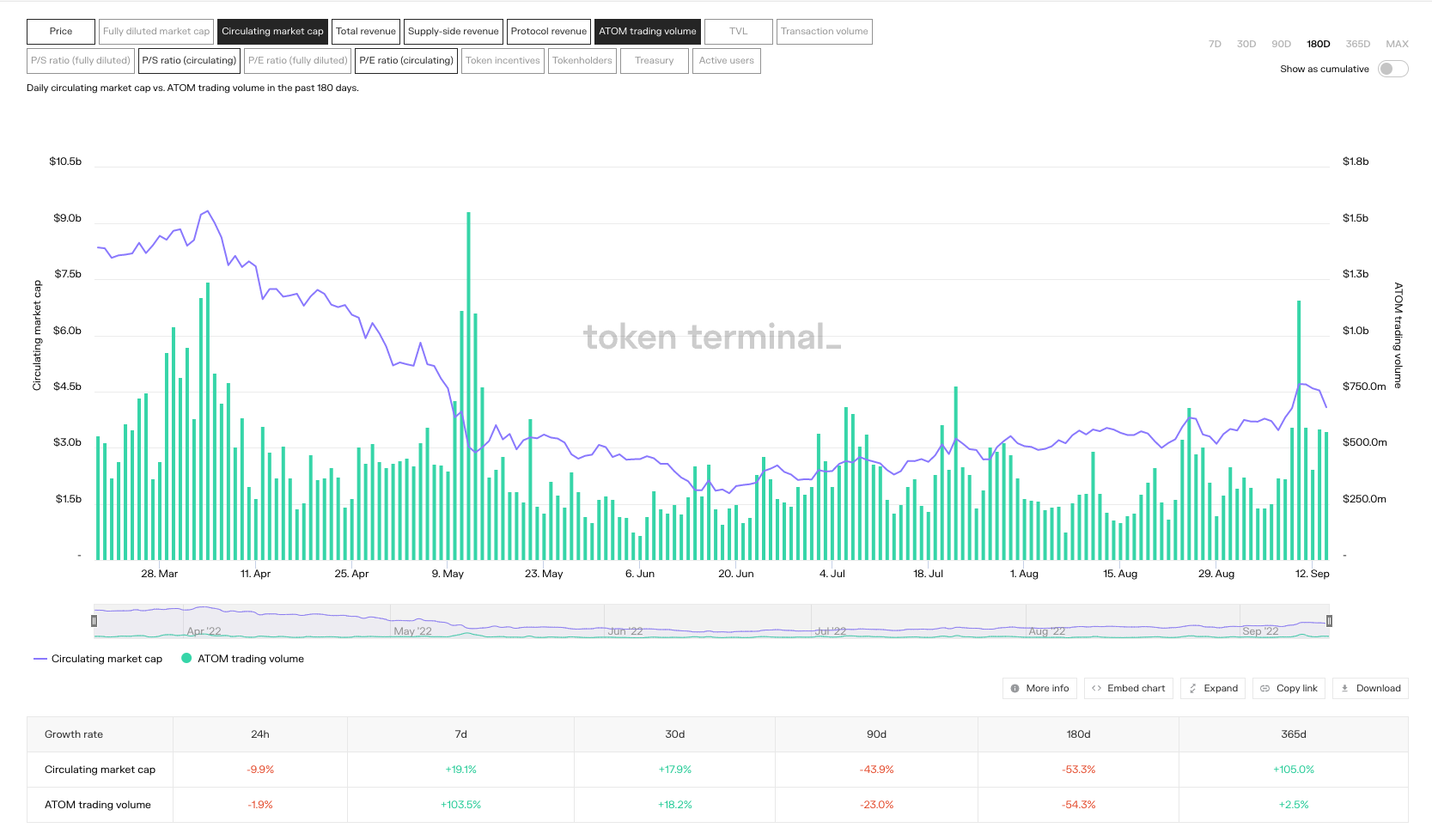Enable the Price metric button
Screen dimensions: 1432x840
click(61, 32)
